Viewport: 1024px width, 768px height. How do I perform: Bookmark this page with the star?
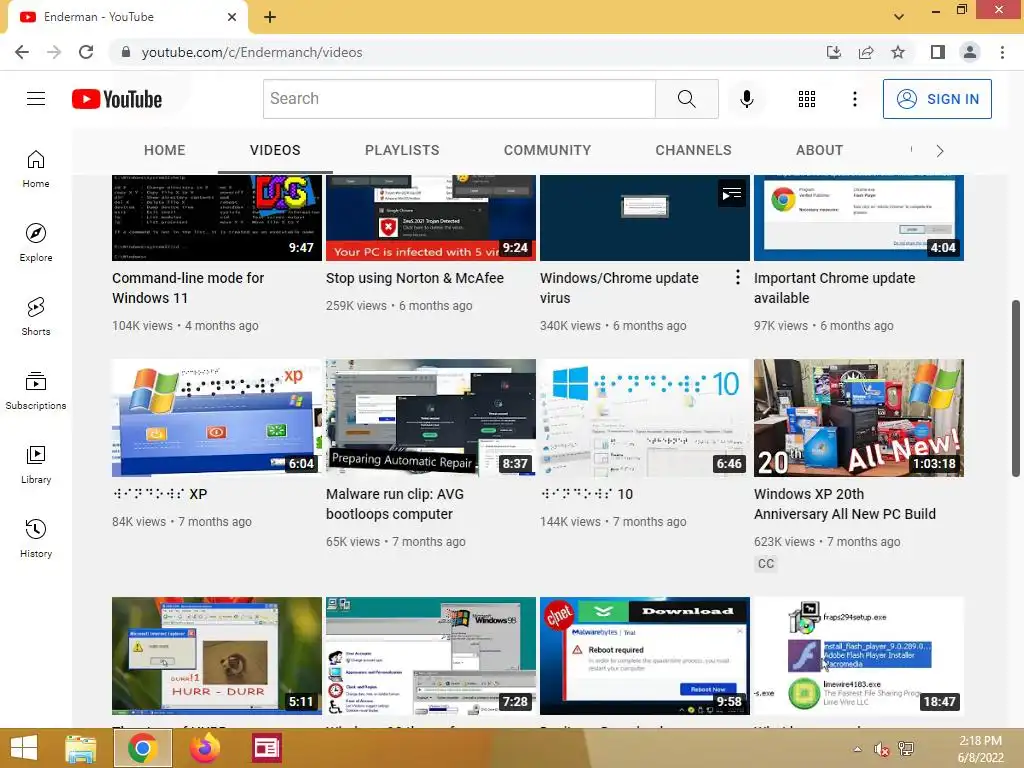pos(898,52)
